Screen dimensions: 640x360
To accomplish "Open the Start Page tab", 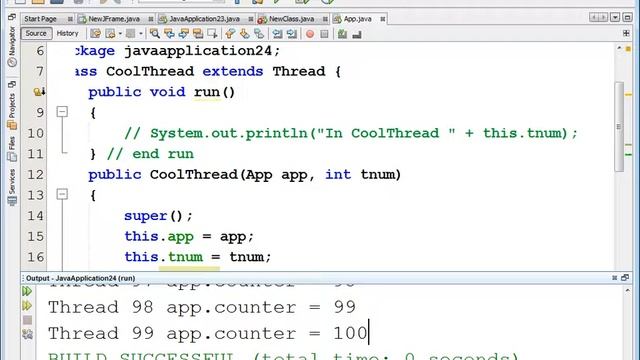I will pyautogui.click(x=40, y=19).
